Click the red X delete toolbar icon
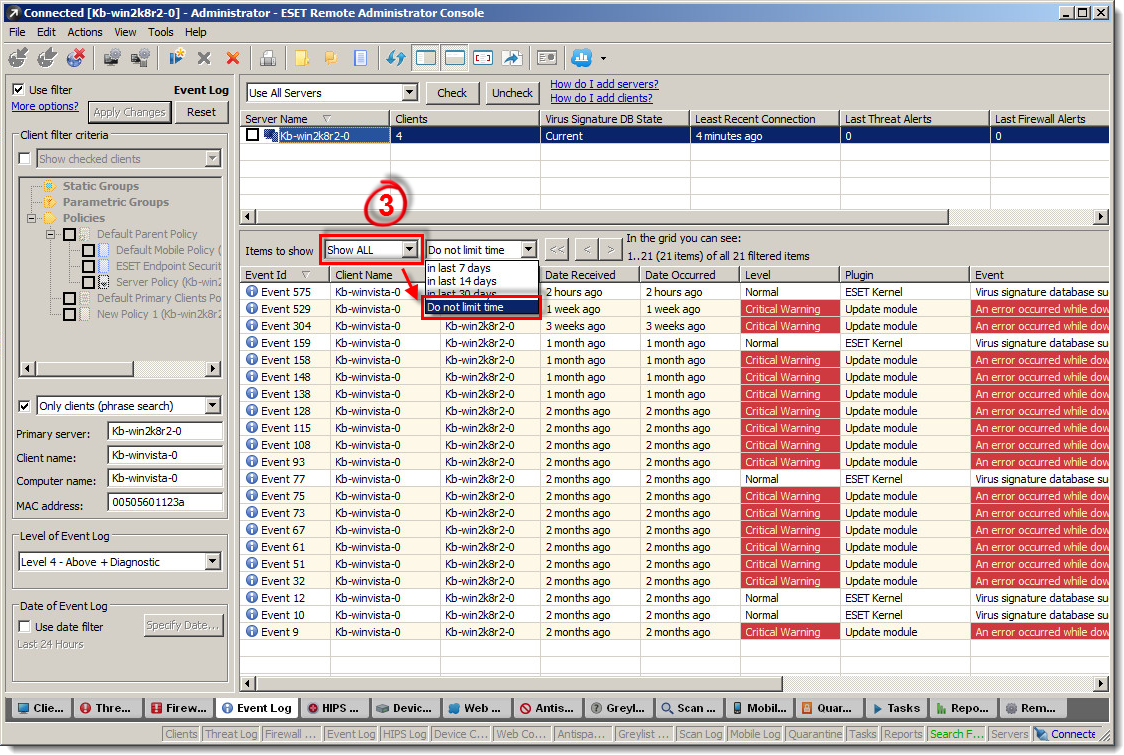Viewport: 1124px width, 755px height. [233, 58]
